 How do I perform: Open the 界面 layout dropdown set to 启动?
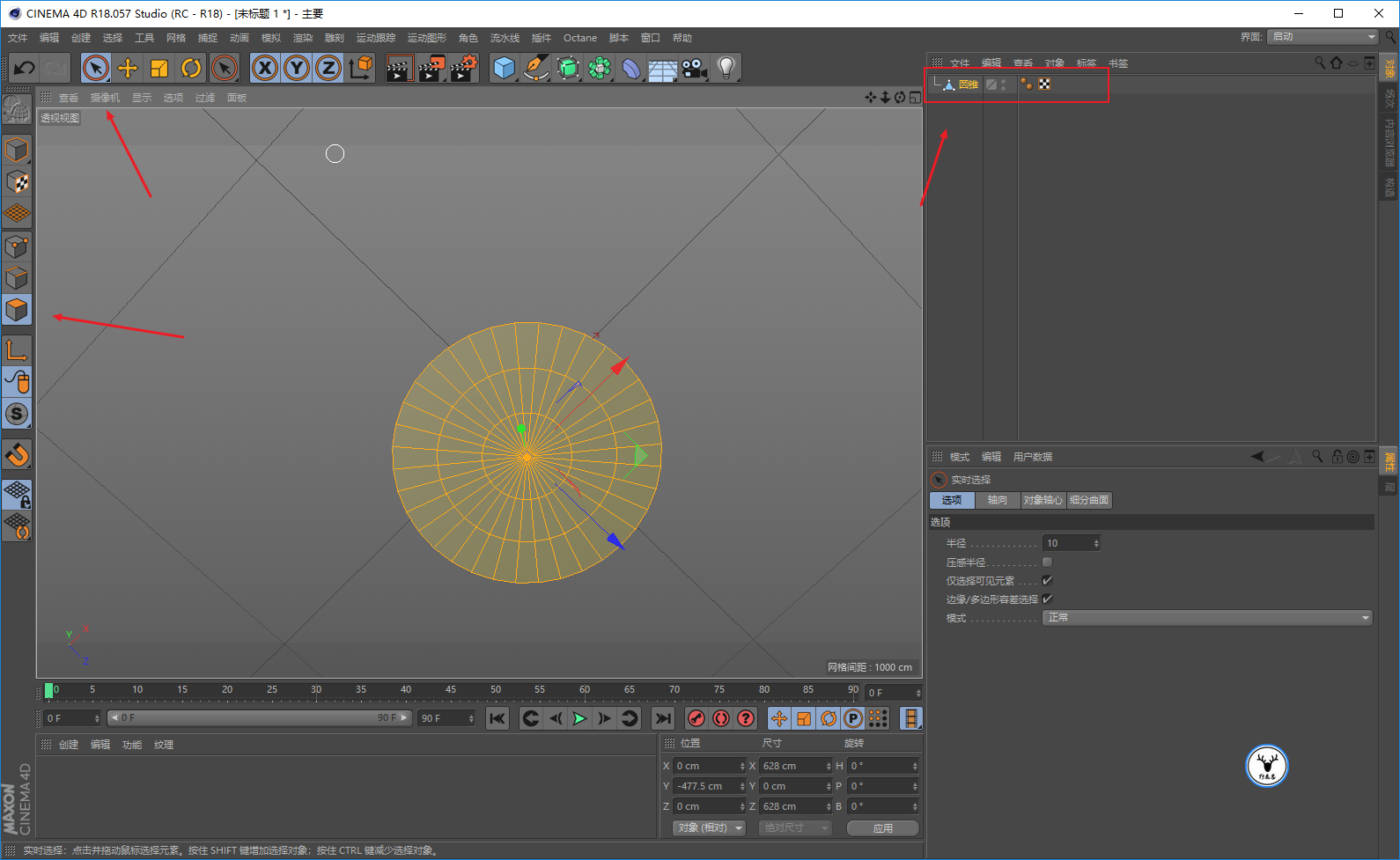1323,36
